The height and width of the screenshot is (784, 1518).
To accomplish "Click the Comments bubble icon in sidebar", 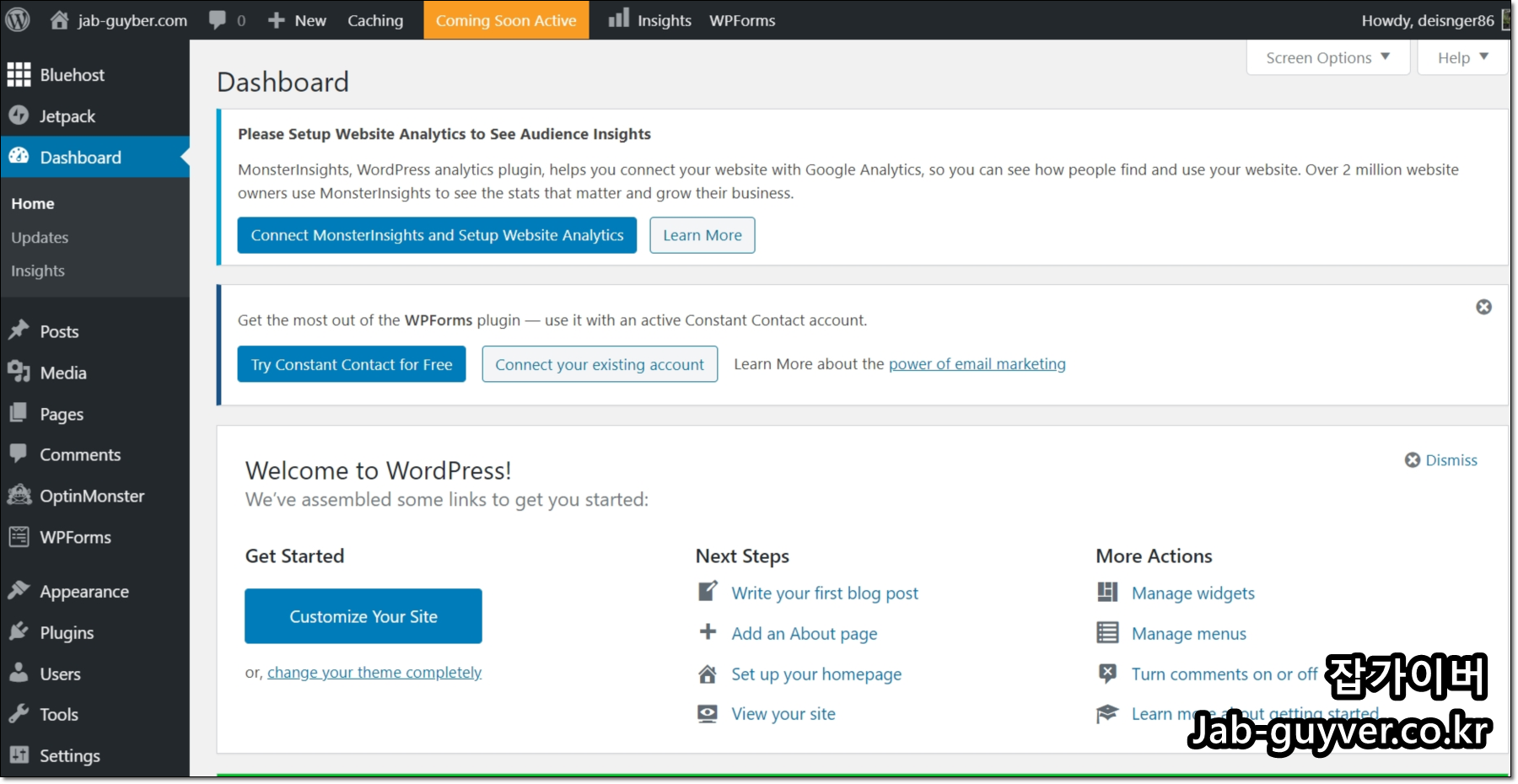I will point(19,454).
